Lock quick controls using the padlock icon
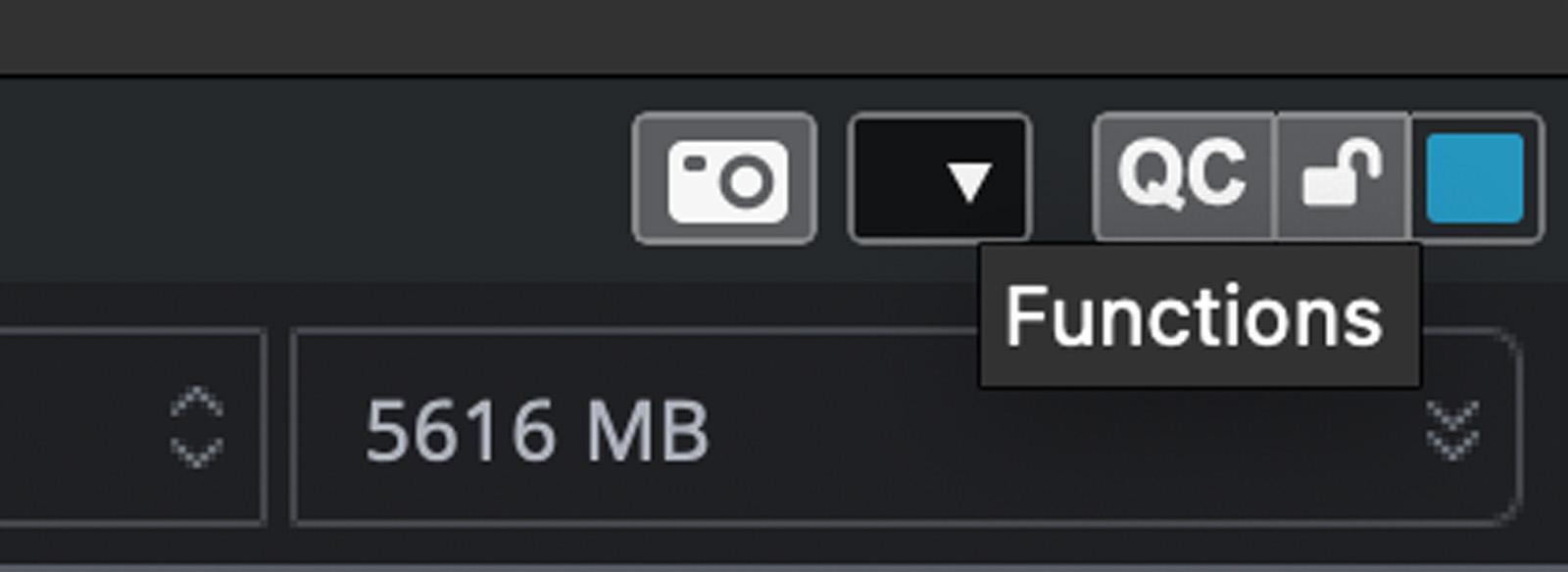Viewport: 1568px width, 572px height. click(1343, 177)
